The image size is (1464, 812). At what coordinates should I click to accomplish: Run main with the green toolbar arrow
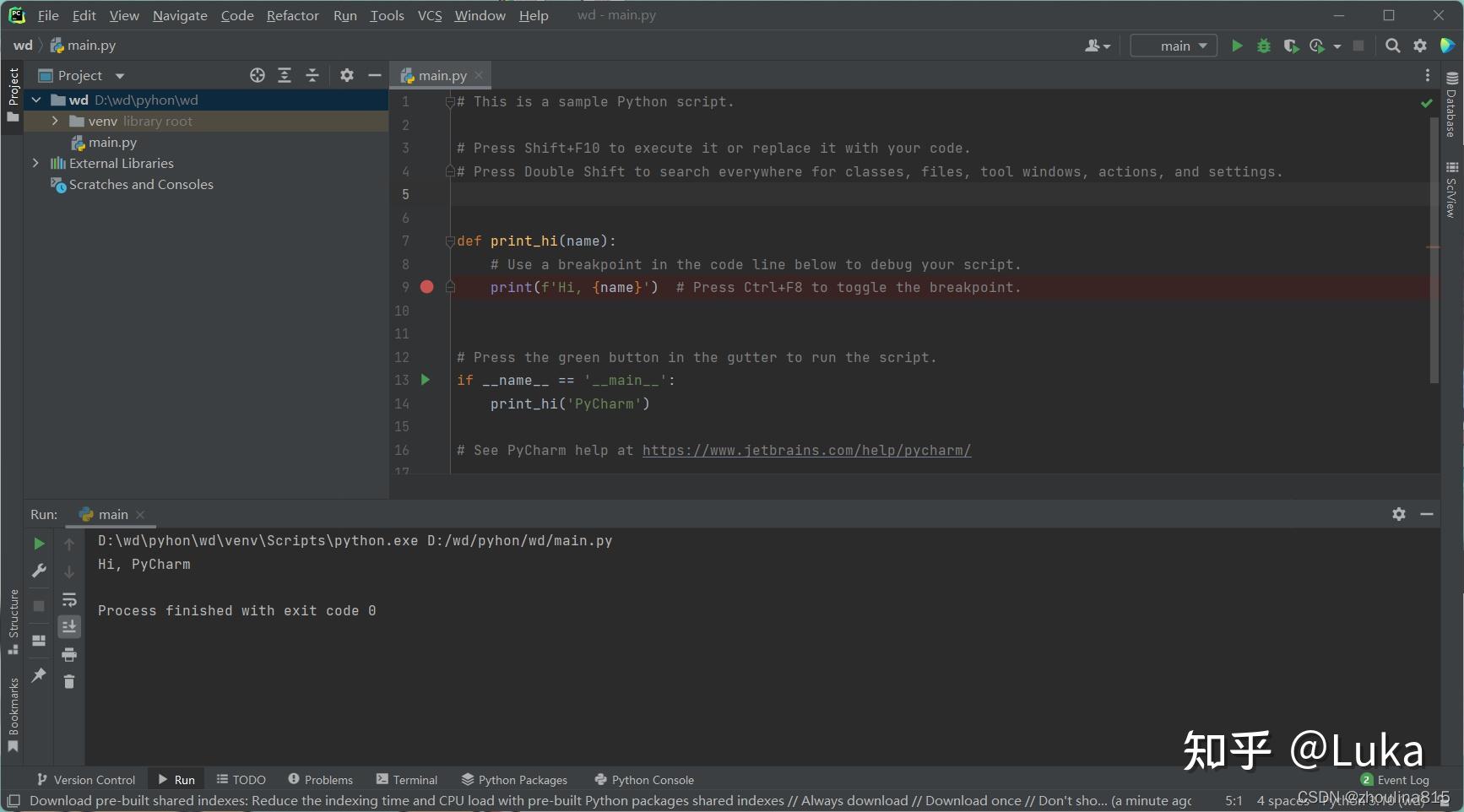pyautogui.click(x=1237, y=46)
